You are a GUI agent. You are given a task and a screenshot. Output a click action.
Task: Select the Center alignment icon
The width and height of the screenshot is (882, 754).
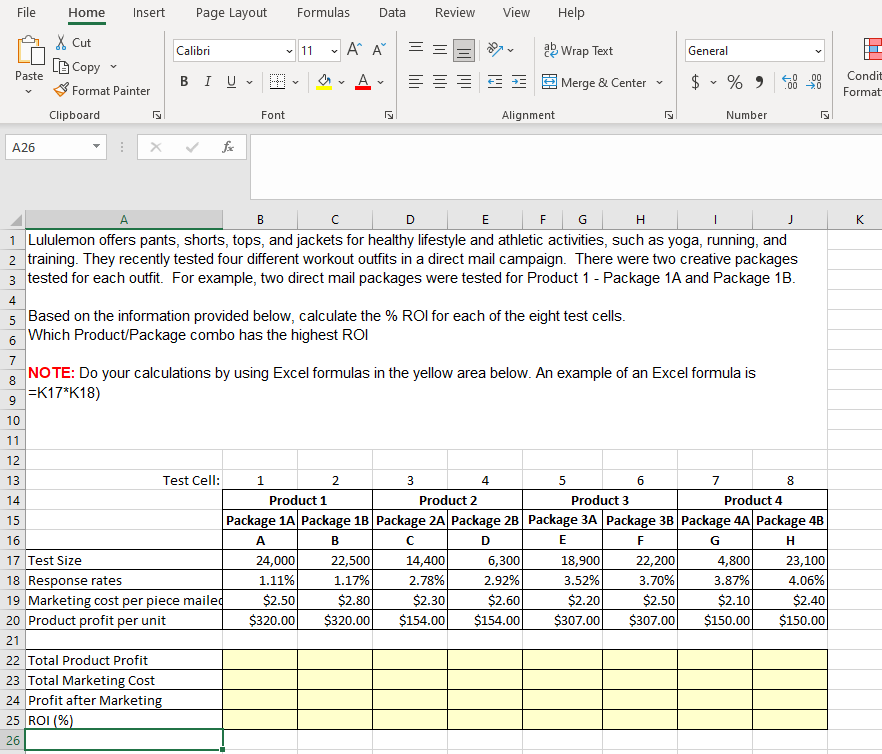pos(439,82)
